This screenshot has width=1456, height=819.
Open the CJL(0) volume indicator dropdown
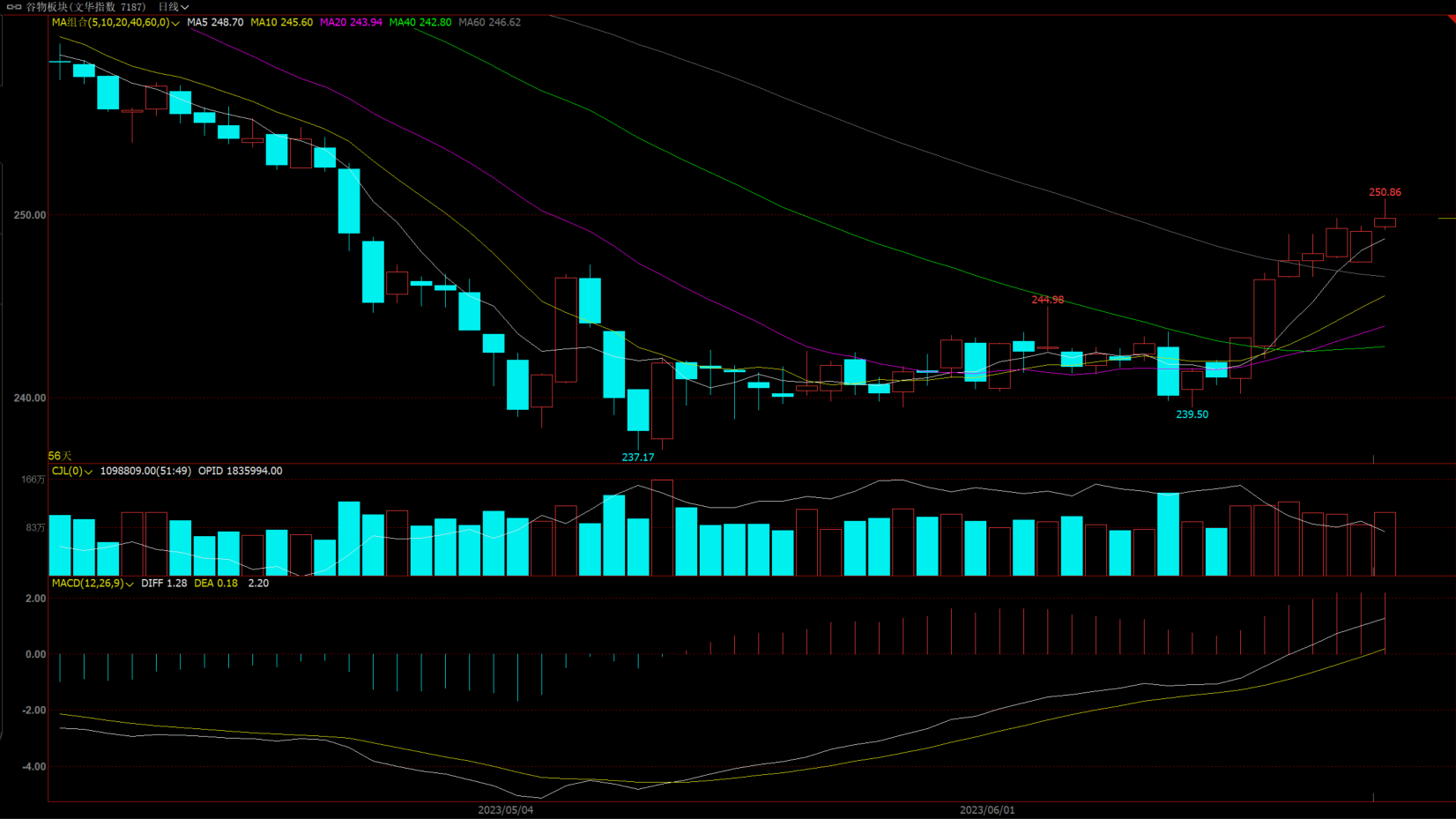(x=72, y=471)
